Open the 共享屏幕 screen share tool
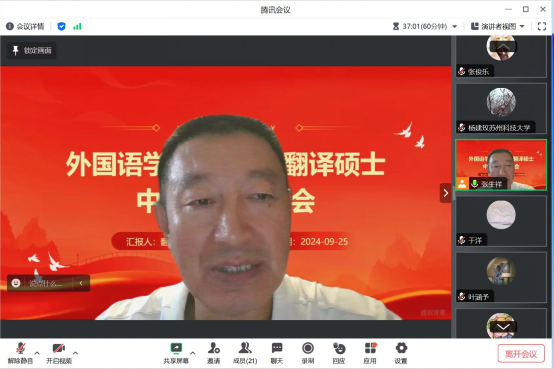The height and width of the screenshot is (369, 554). (x=176, y=353)
